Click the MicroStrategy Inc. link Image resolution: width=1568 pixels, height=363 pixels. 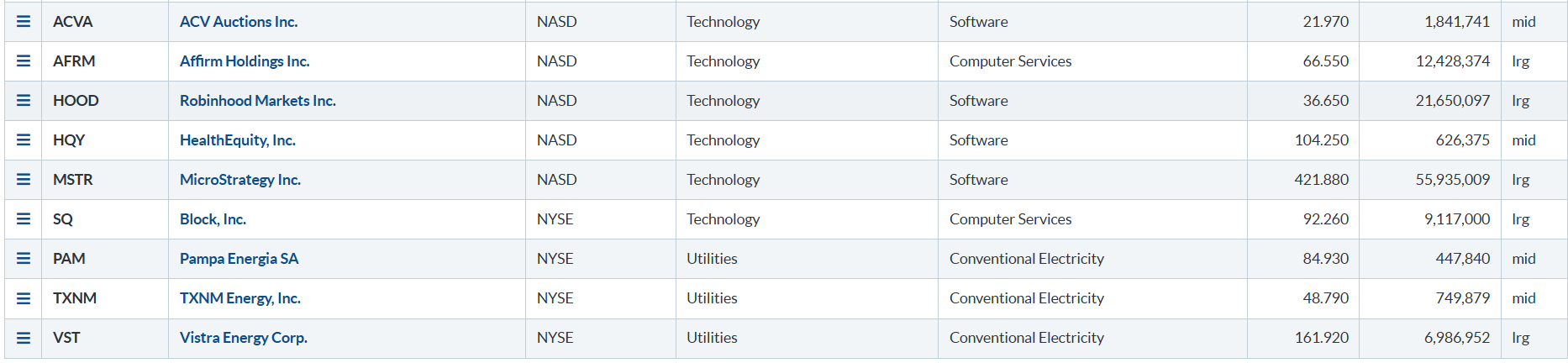(x=240, y=180)
